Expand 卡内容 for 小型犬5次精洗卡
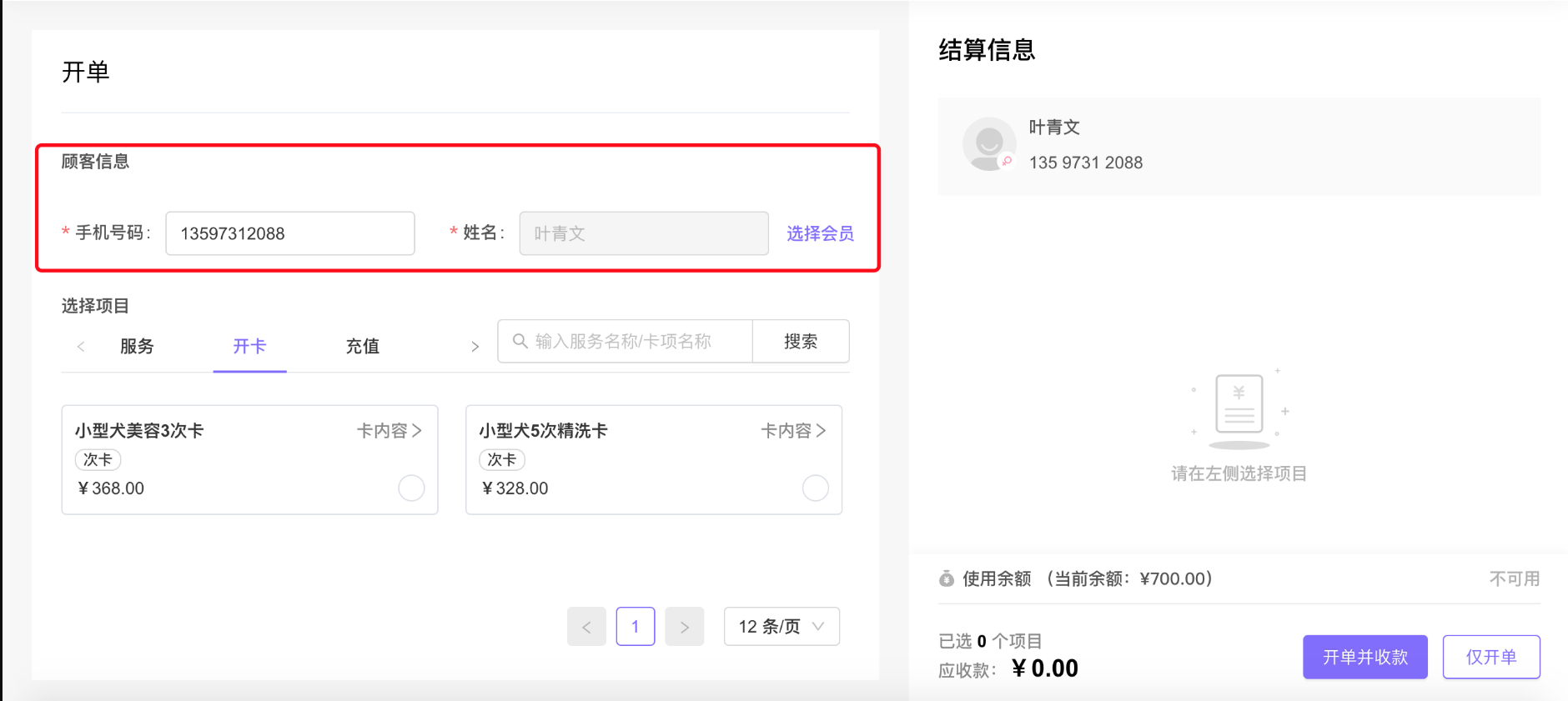Image resolution: width=1568 pixels, height=701 pixels. click(x=793, y=431)
